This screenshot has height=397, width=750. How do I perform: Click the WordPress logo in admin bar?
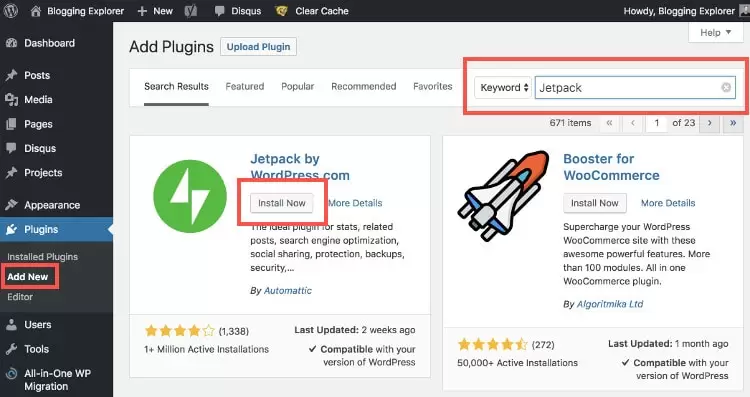tap(11, 11)
